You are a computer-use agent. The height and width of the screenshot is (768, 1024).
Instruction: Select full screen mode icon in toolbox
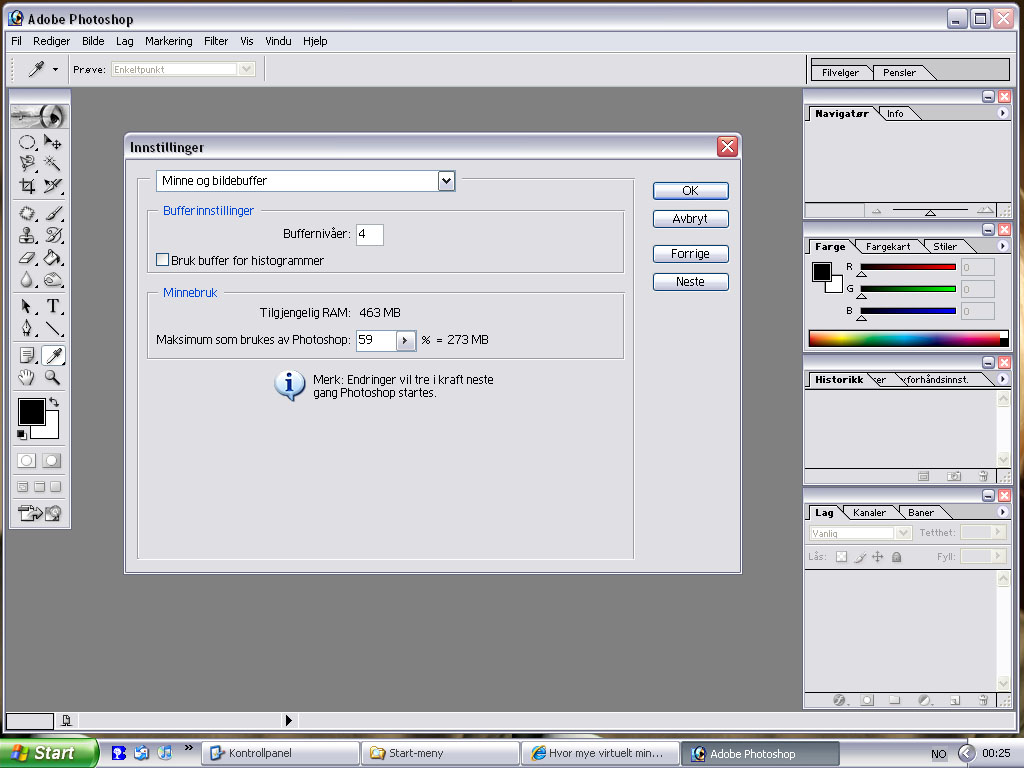(x=56, y=487)
